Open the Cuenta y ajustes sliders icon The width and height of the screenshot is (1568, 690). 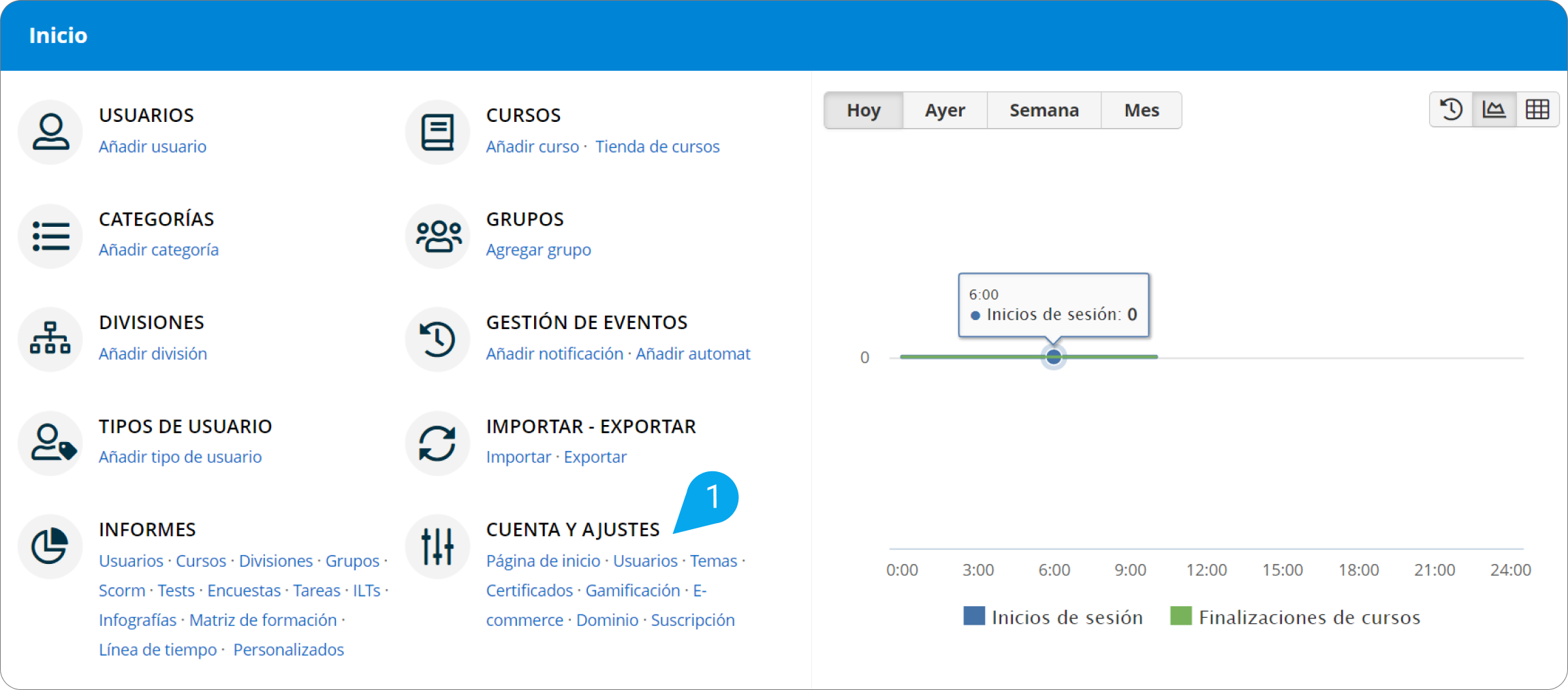[437, 546]
